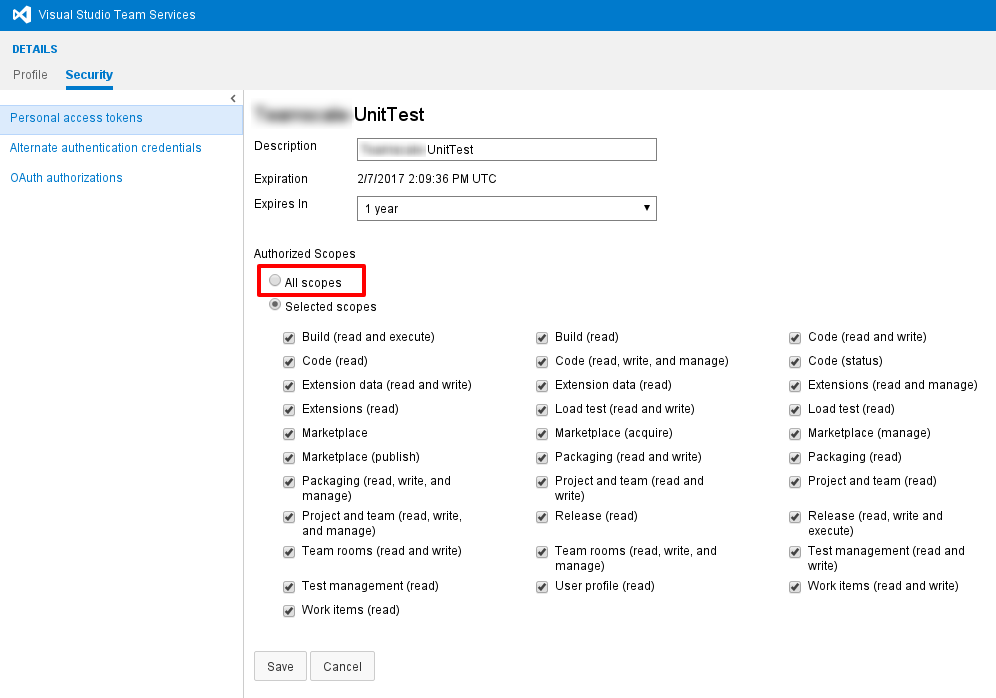The height and width of the screenshot is (698, 996).
Task: Toggle Code (status) checkbox
Action: coord(795,362)
